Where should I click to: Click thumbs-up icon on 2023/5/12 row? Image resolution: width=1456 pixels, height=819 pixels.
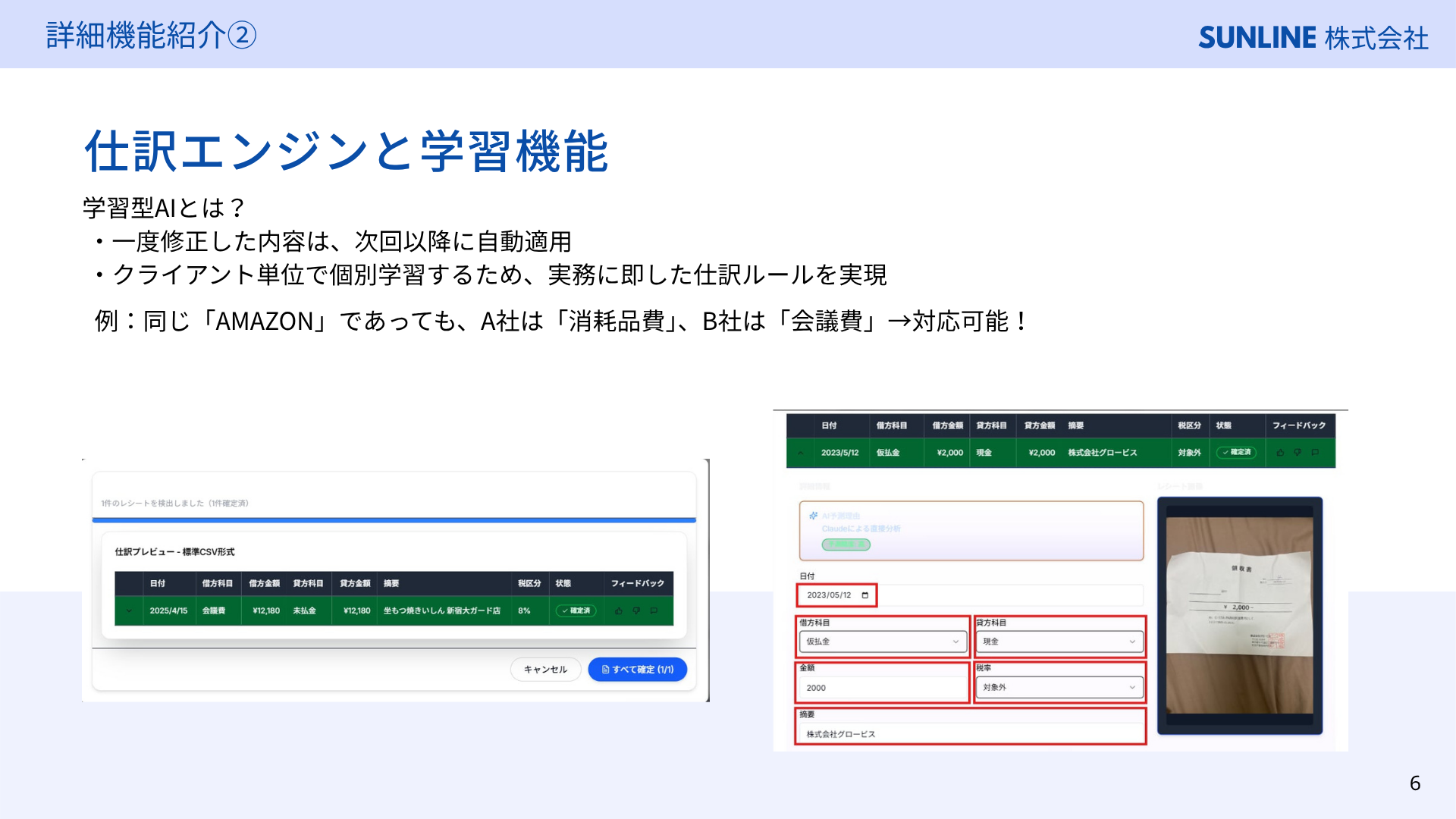point(1280,453)
